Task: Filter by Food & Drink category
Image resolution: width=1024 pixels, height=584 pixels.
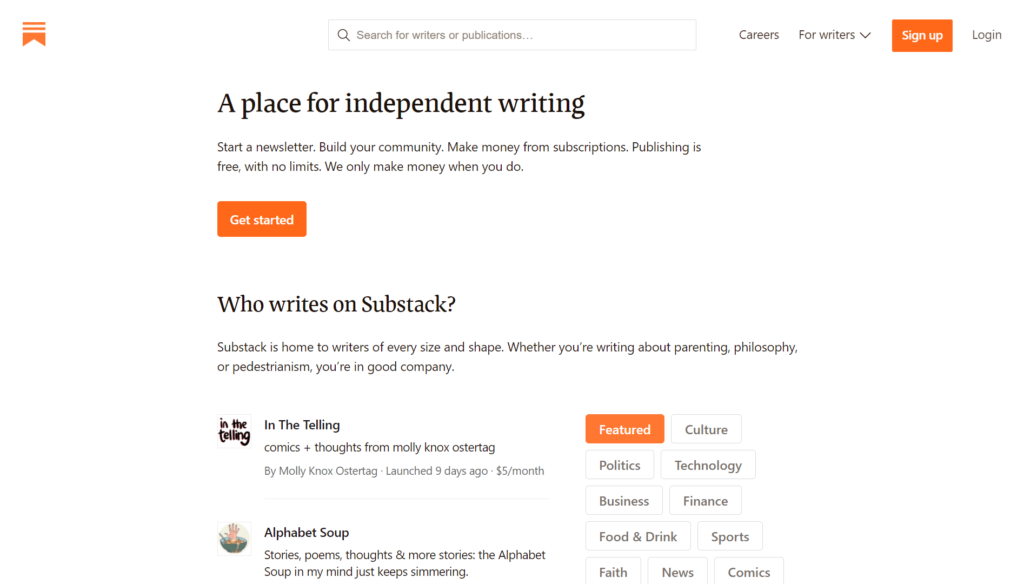Action: (x=638, y=536)
